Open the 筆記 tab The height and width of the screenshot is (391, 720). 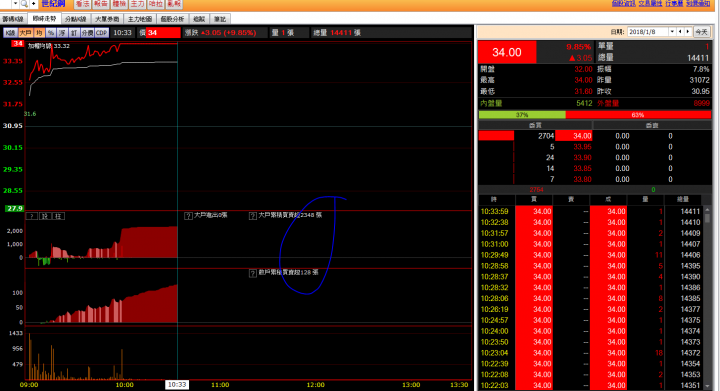pyautogui.click(x=220, y=19)
